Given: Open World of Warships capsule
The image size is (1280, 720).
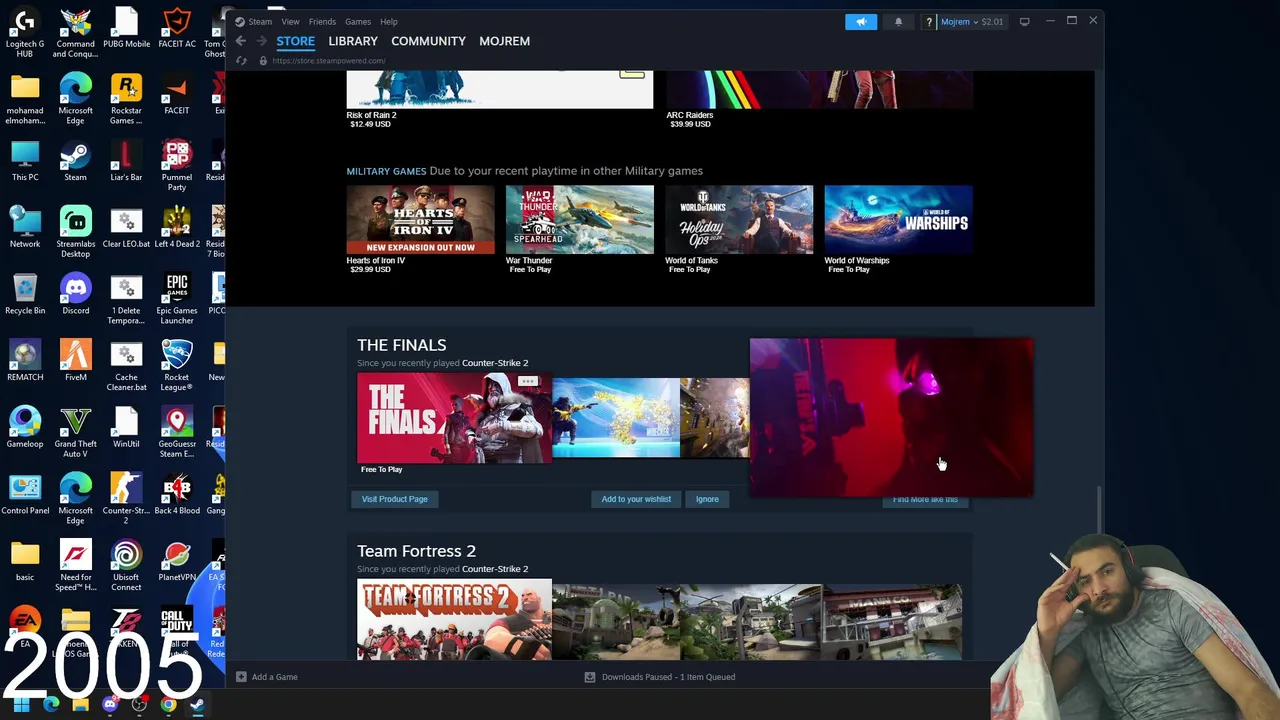Looking at the screenshot, I should [898, 220].
